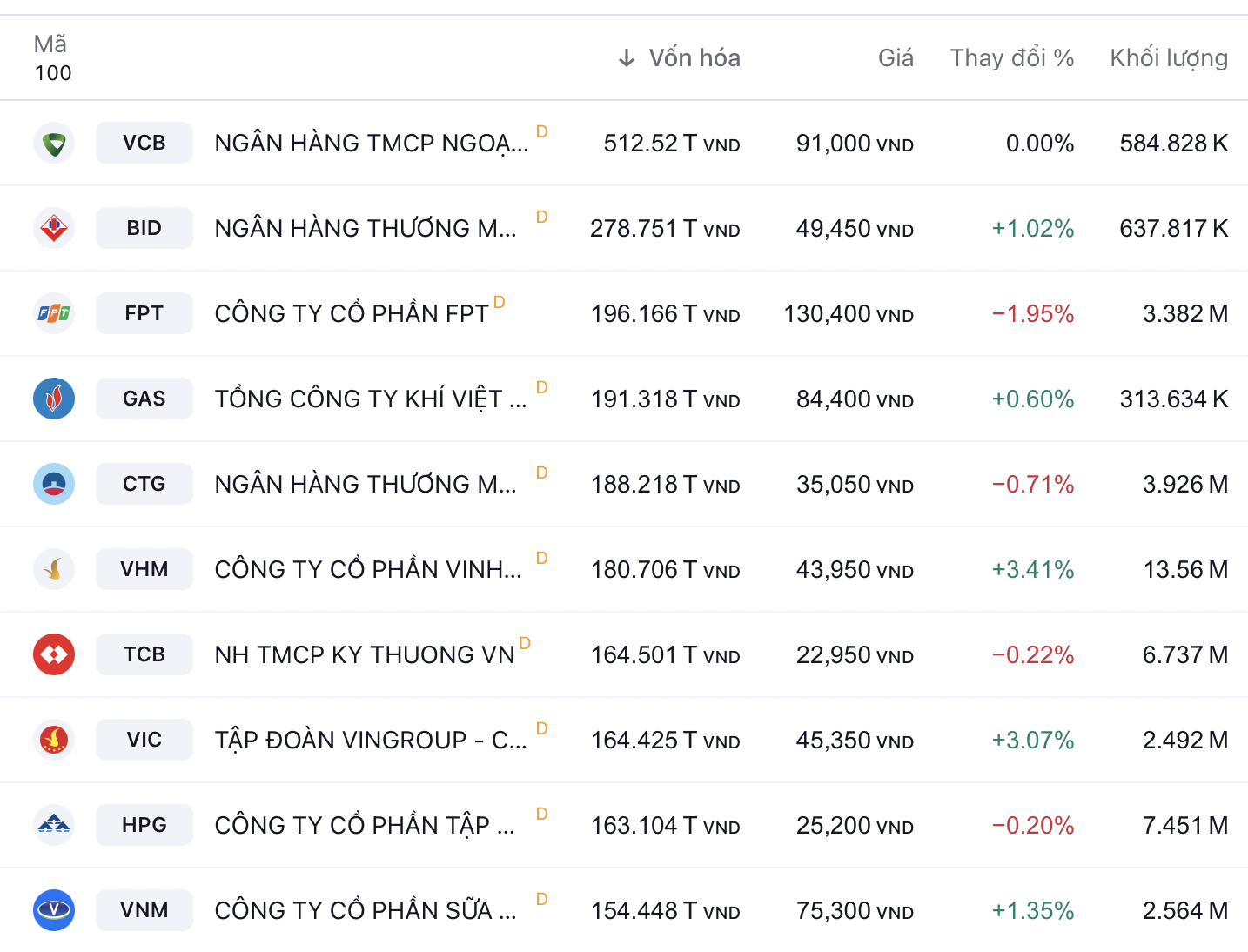This screenshot has height=952, width=1248.
Task: Click the Vinamilk VNM logo icon
Action: [54, 910]
